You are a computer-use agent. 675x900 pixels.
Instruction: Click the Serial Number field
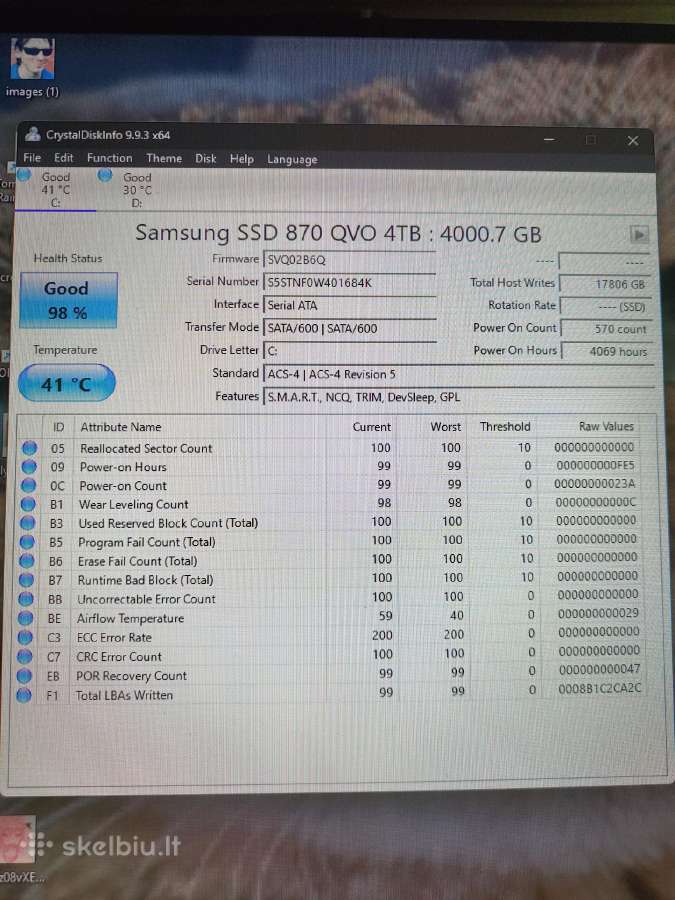point(350,282)
